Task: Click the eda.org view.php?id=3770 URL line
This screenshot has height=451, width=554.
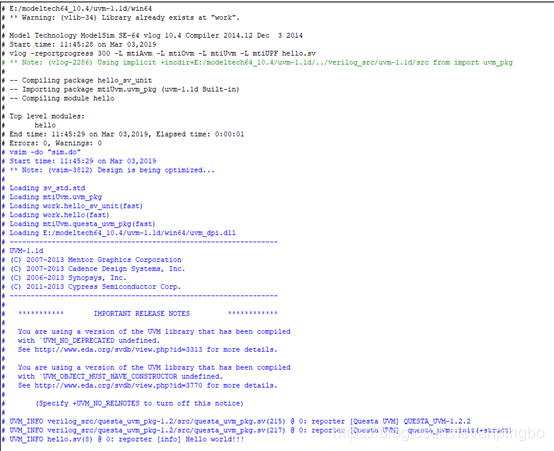Action: coord(148,385)
